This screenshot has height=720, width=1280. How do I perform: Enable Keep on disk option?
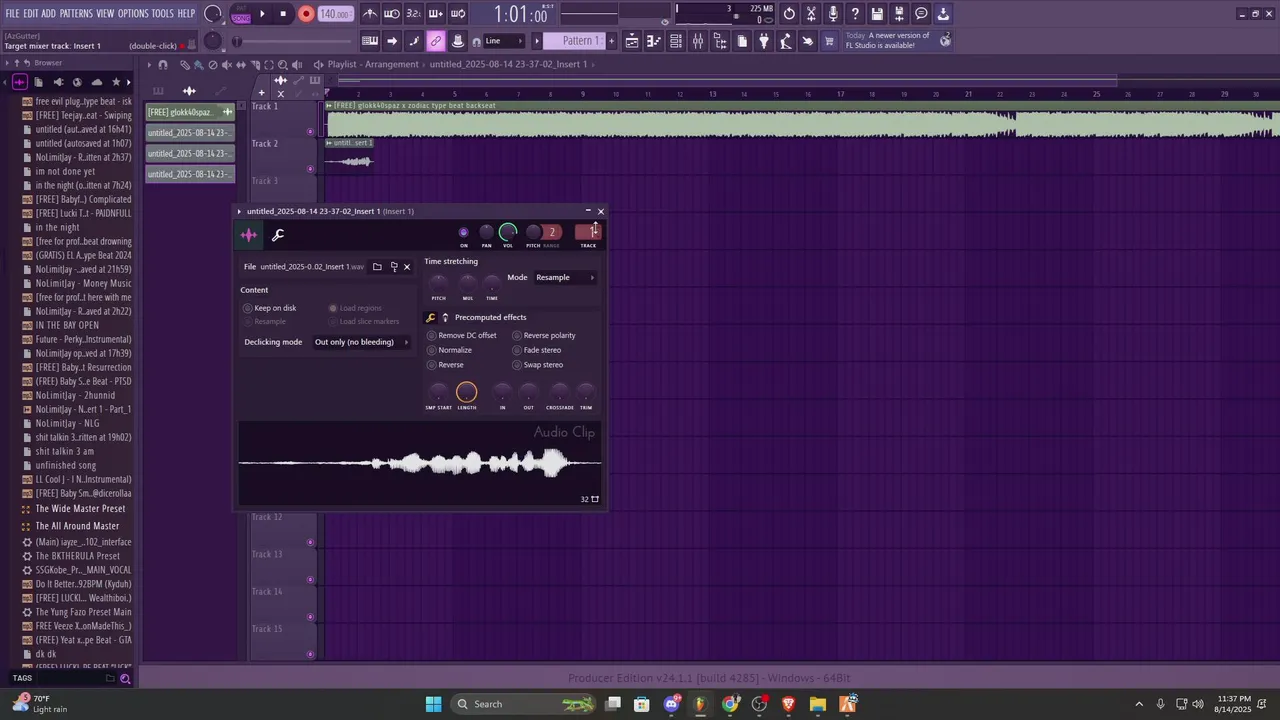tap(270, 308)
